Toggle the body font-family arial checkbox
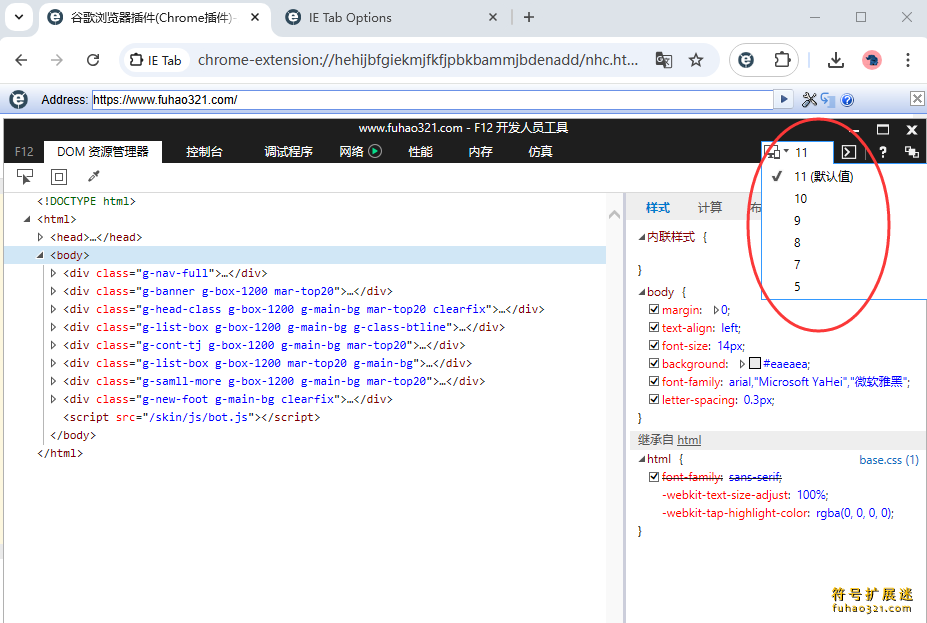This screenshot has height=623, width=927. pyautogui.click(x=654, y=381)
